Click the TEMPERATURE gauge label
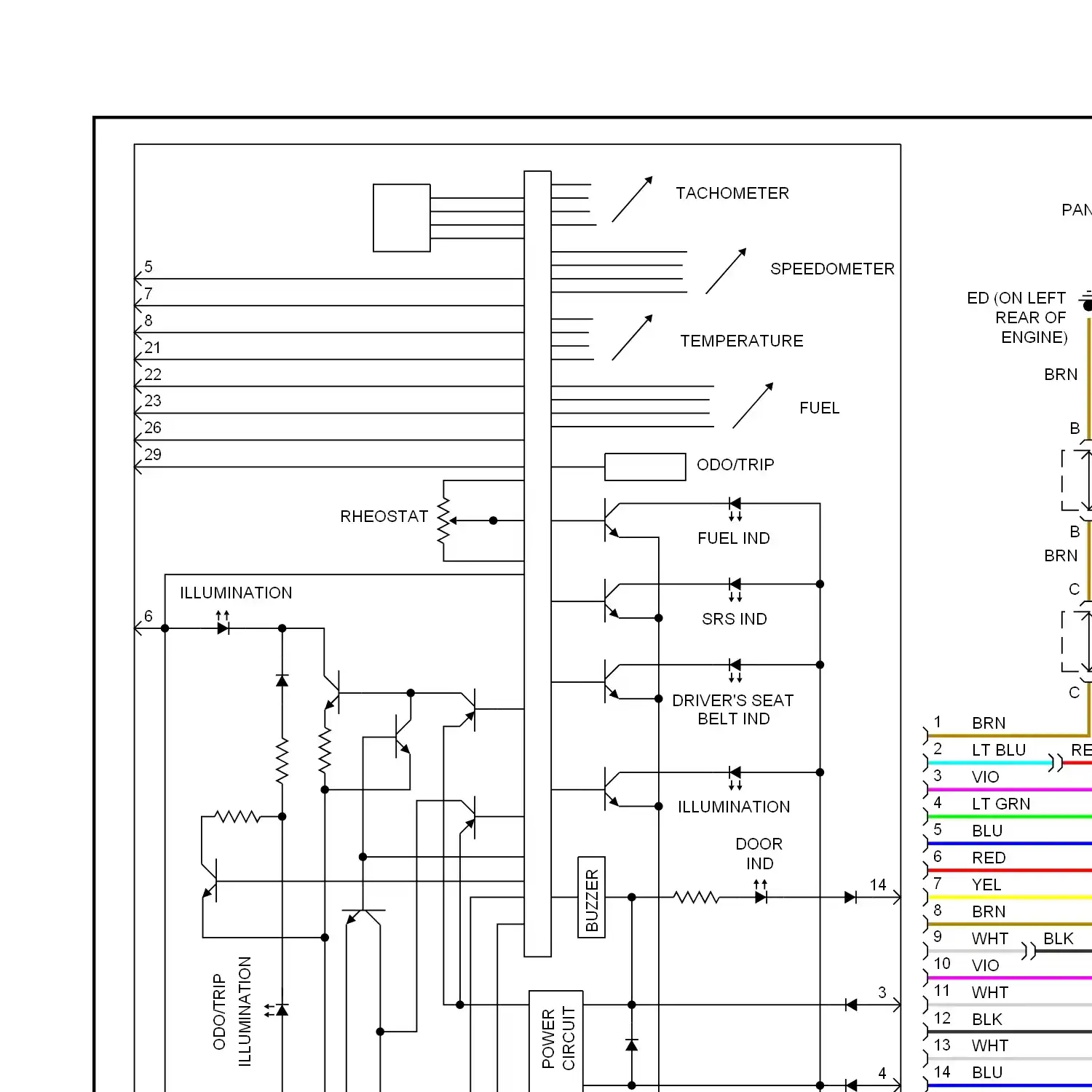The width and height of the screenshot is (1092, 1092). (x=742, y=341)
